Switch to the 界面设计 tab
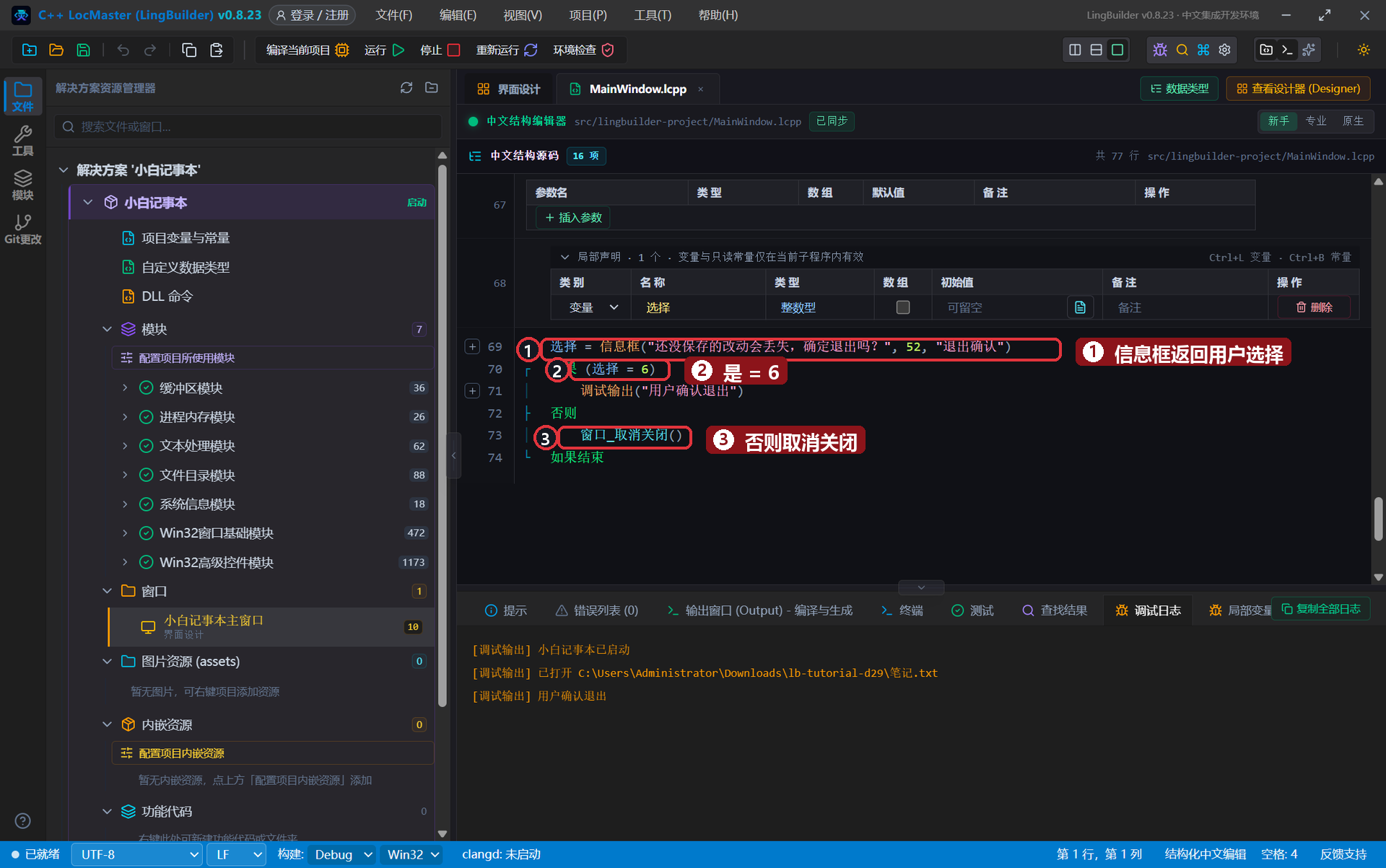The width and height of the screenshot is (1386, 868). pyautogui.click(x=509, y=89)
